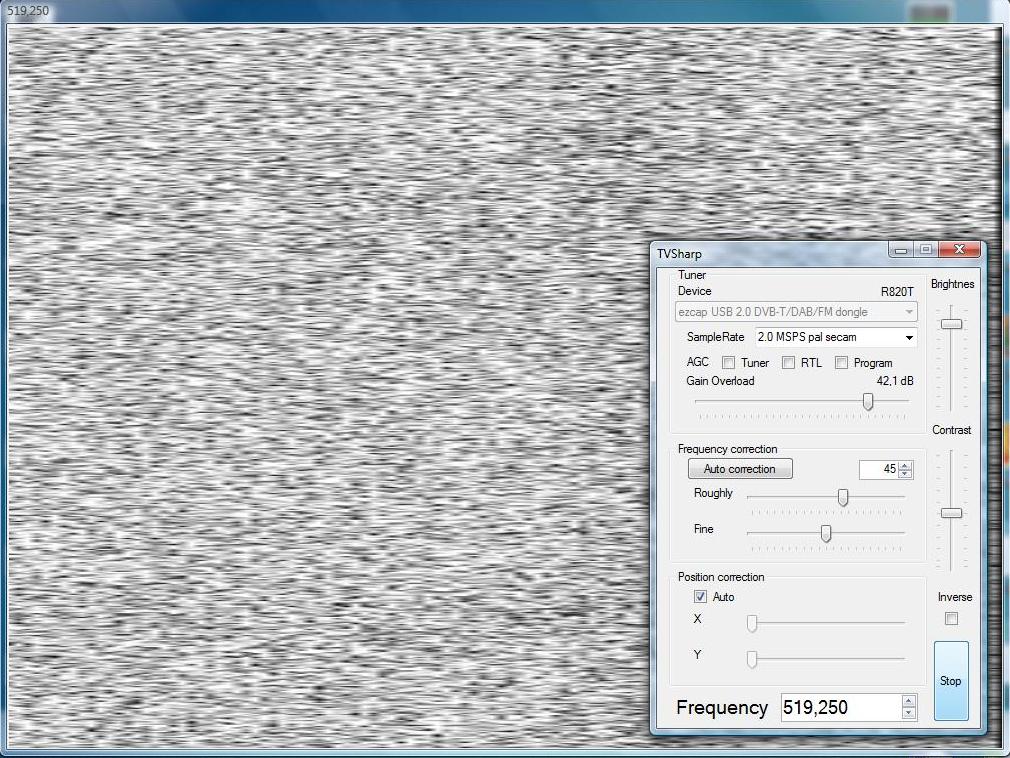
Task: Enable the Tuner AGC checkbox
Action: click(x=728, y=363)
